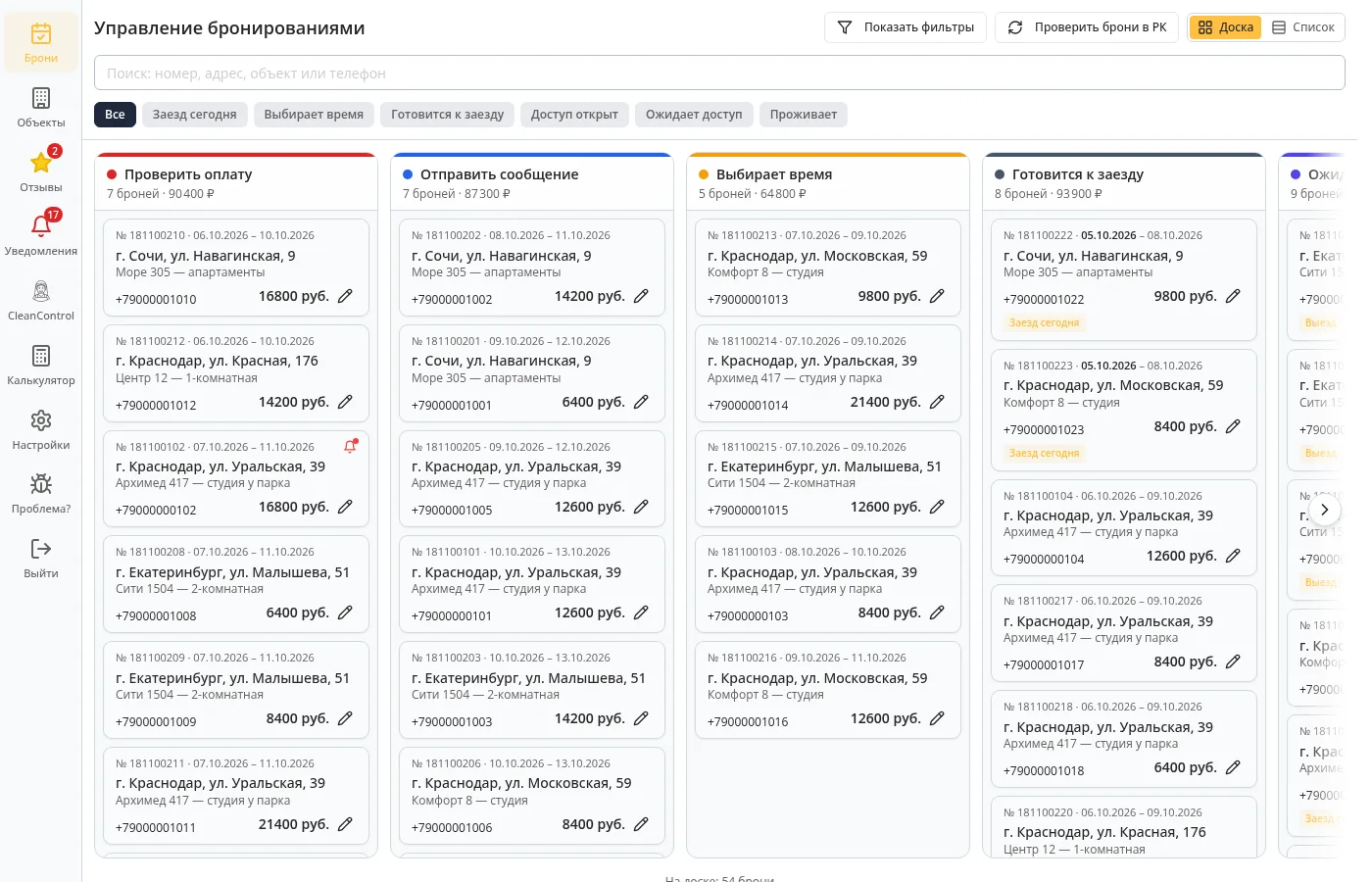Open booking card № 181100208

[x=236, y=584]
